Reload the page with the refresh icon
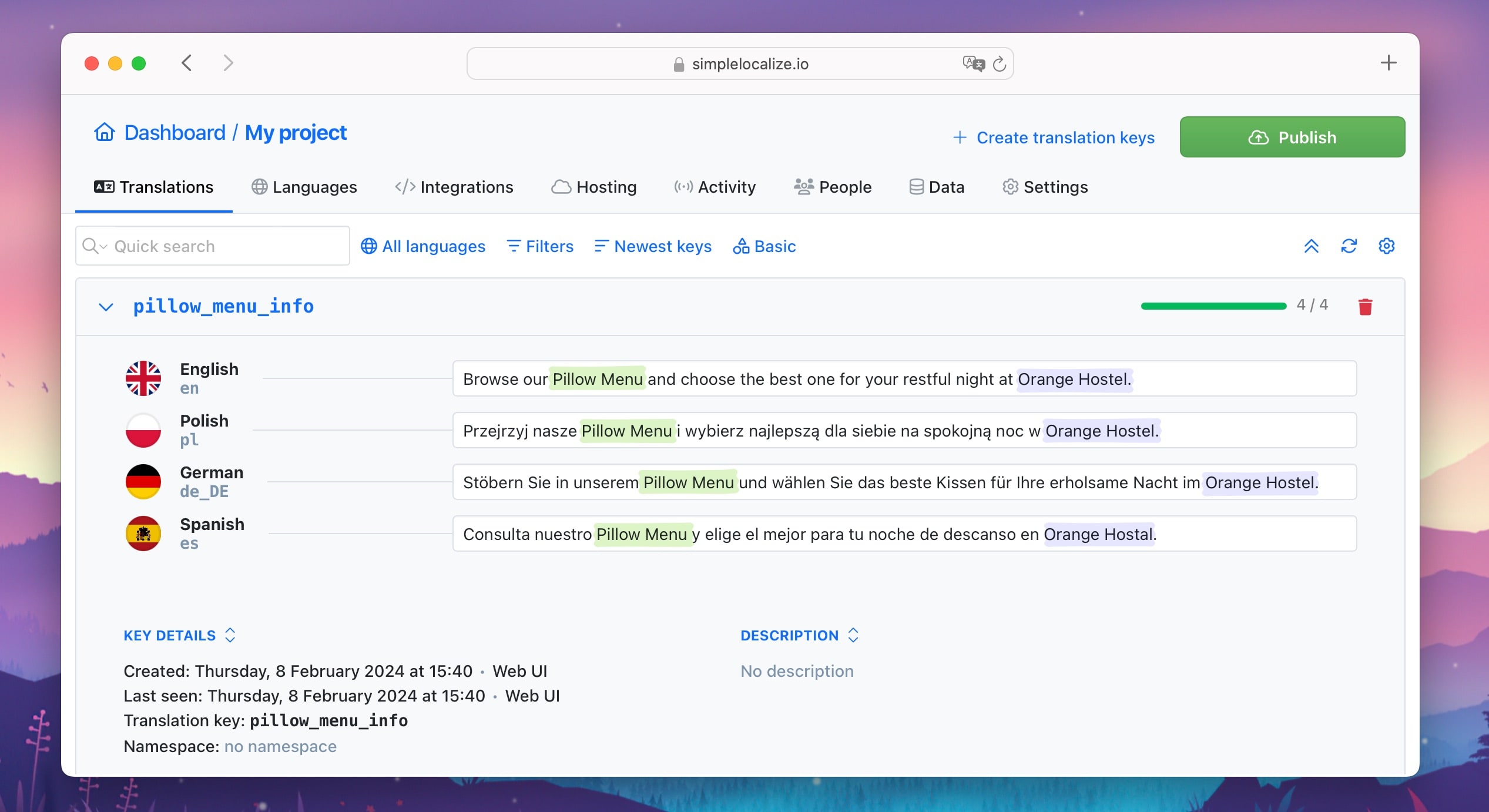 coord(1000,63)
